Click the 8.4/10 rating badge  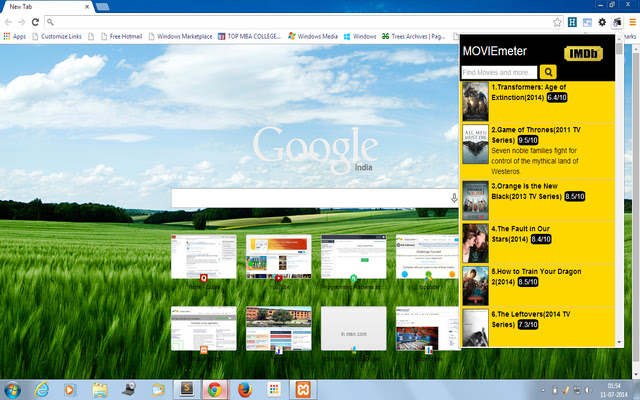point(541,239)
